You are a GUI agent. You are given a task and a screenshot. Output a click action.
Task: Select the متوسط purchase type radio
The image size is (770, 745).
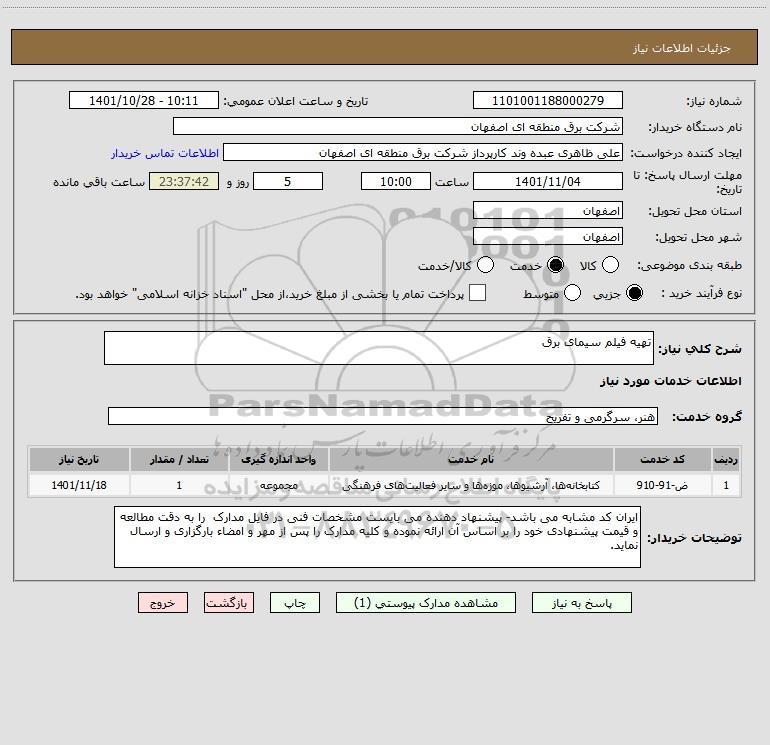pos(573,293)
